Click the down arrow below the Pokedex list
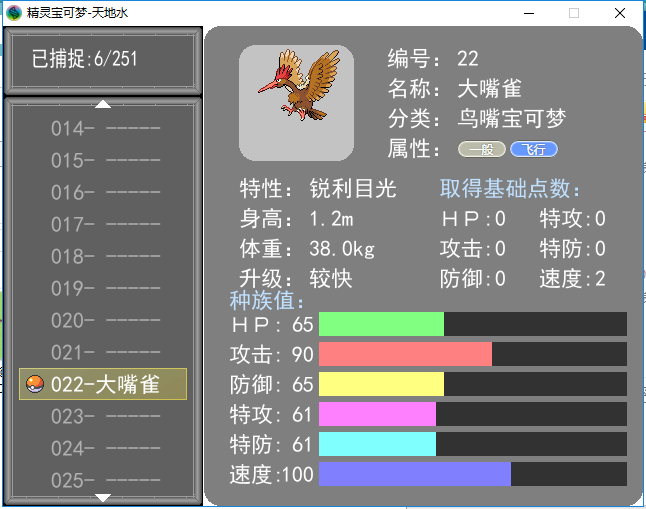This screenshot has width=646, height=509. [x=103, y=497]
